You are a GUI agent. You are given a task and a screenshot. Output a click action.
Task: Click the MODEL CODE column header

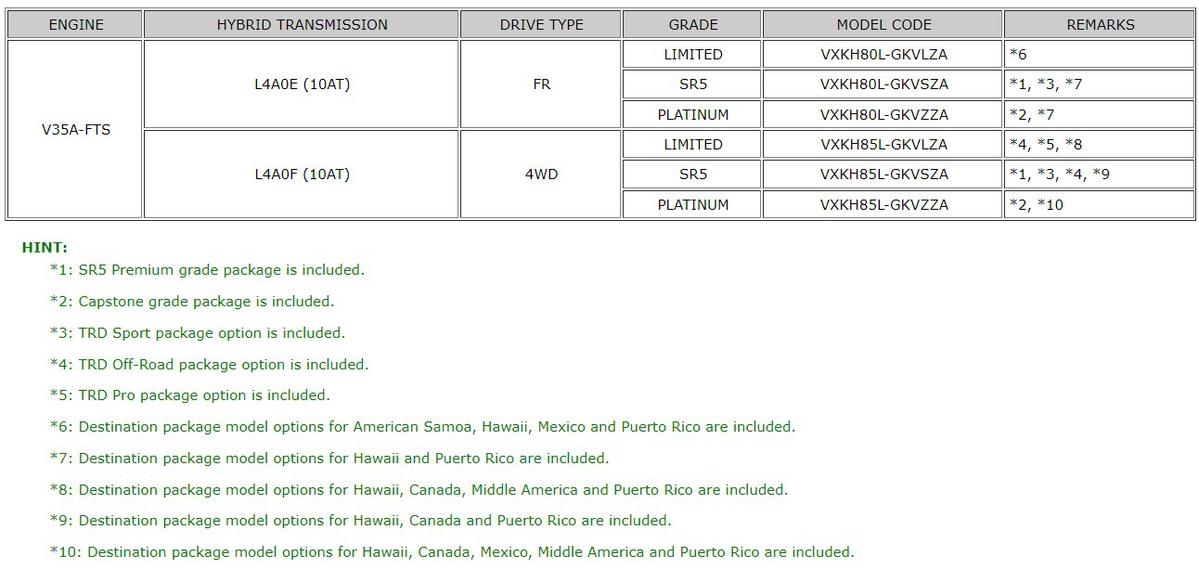click(883, 25)
